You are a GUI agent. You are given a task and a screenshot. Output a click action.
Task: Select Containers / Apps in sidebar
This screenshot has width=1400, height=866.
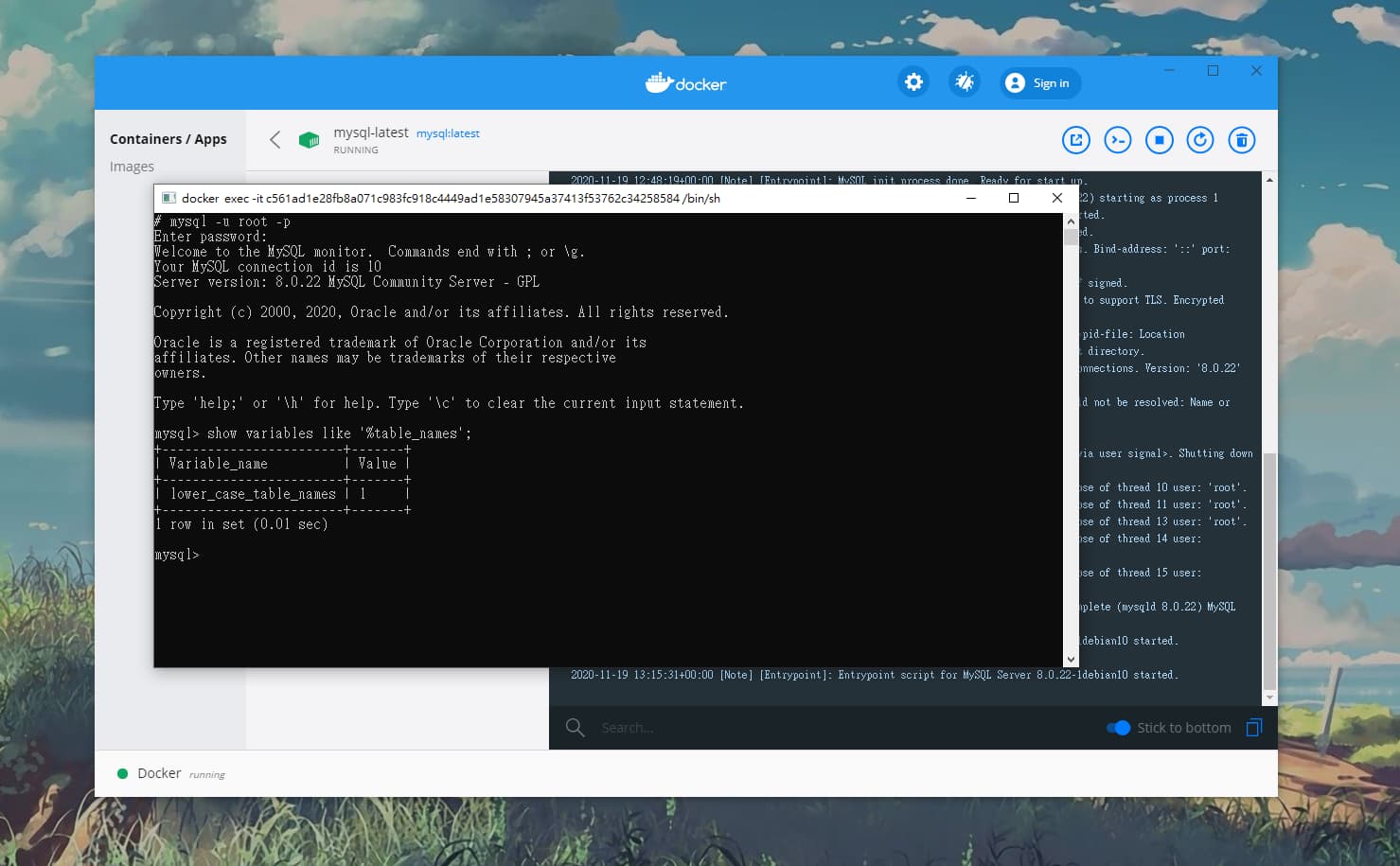pyautogui.click(x=168, y=139)
